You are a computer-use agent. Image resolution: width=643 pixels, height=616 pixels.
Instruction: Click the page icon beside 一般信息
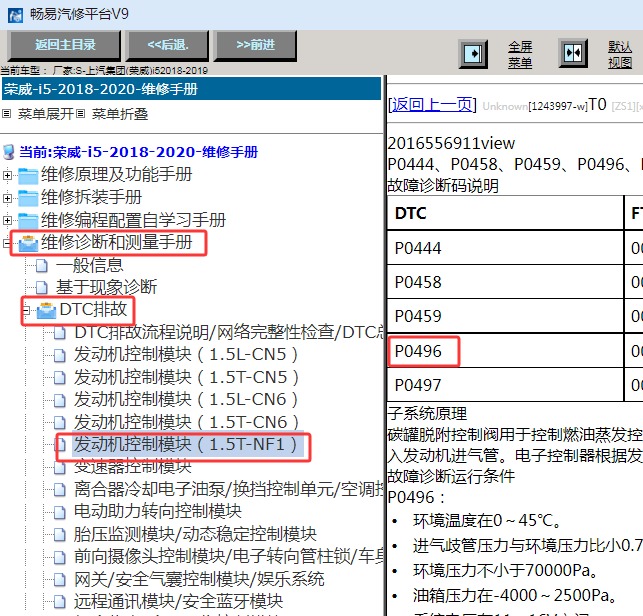point(41,266)
